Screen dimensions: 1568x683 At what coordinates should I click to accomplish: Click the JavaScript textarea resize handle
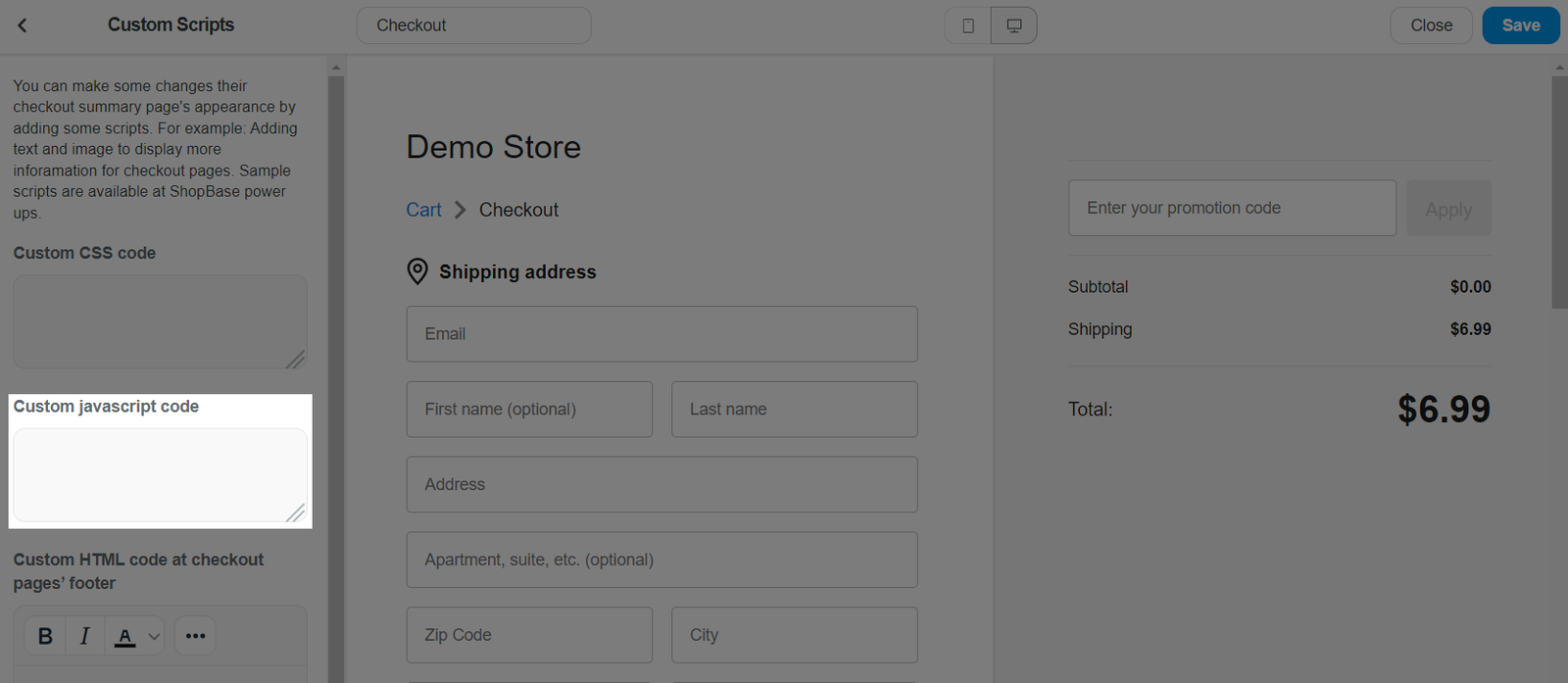click(x=296, y=512)
